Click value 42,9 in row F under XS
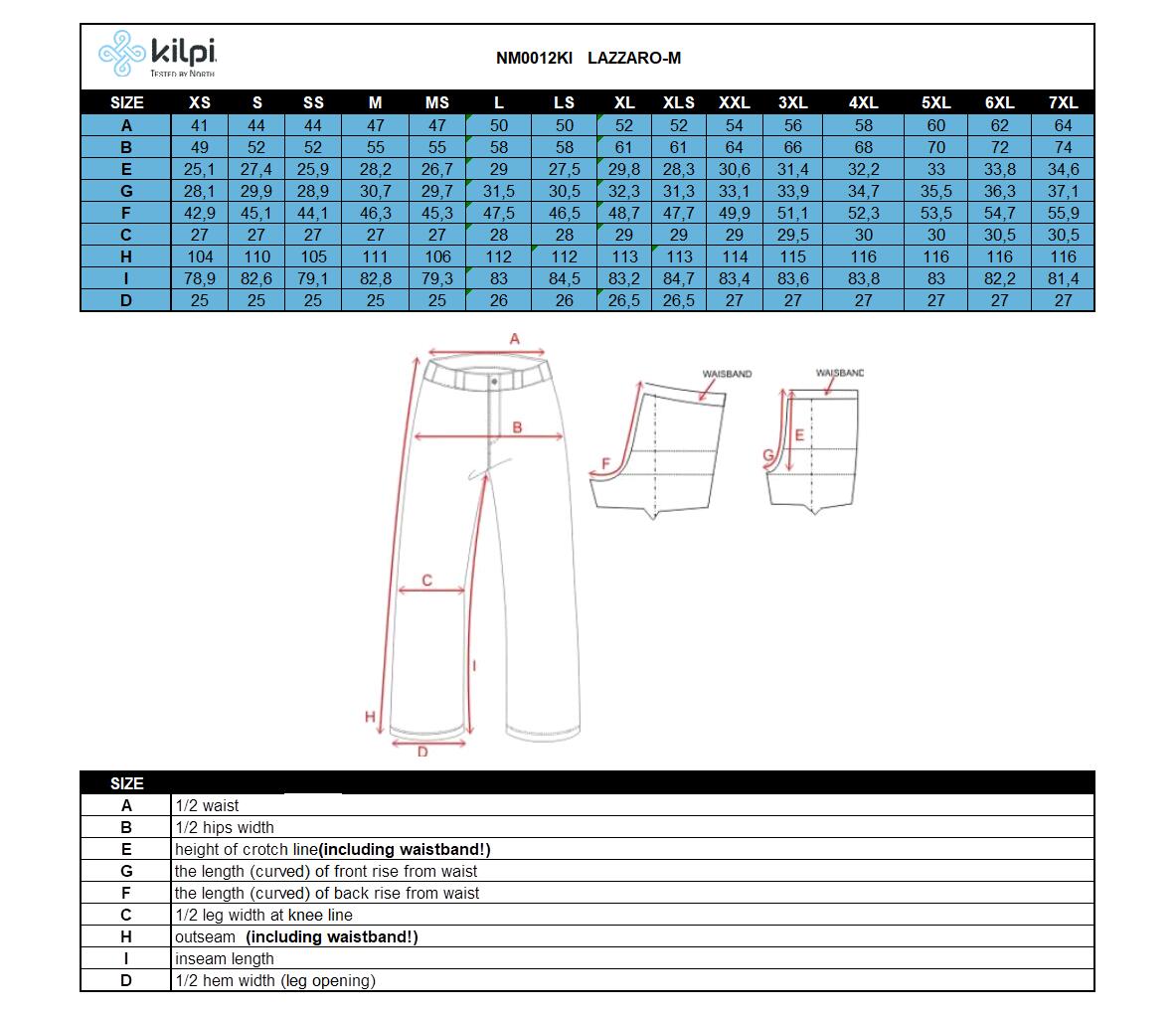 [x=200, y=213]
